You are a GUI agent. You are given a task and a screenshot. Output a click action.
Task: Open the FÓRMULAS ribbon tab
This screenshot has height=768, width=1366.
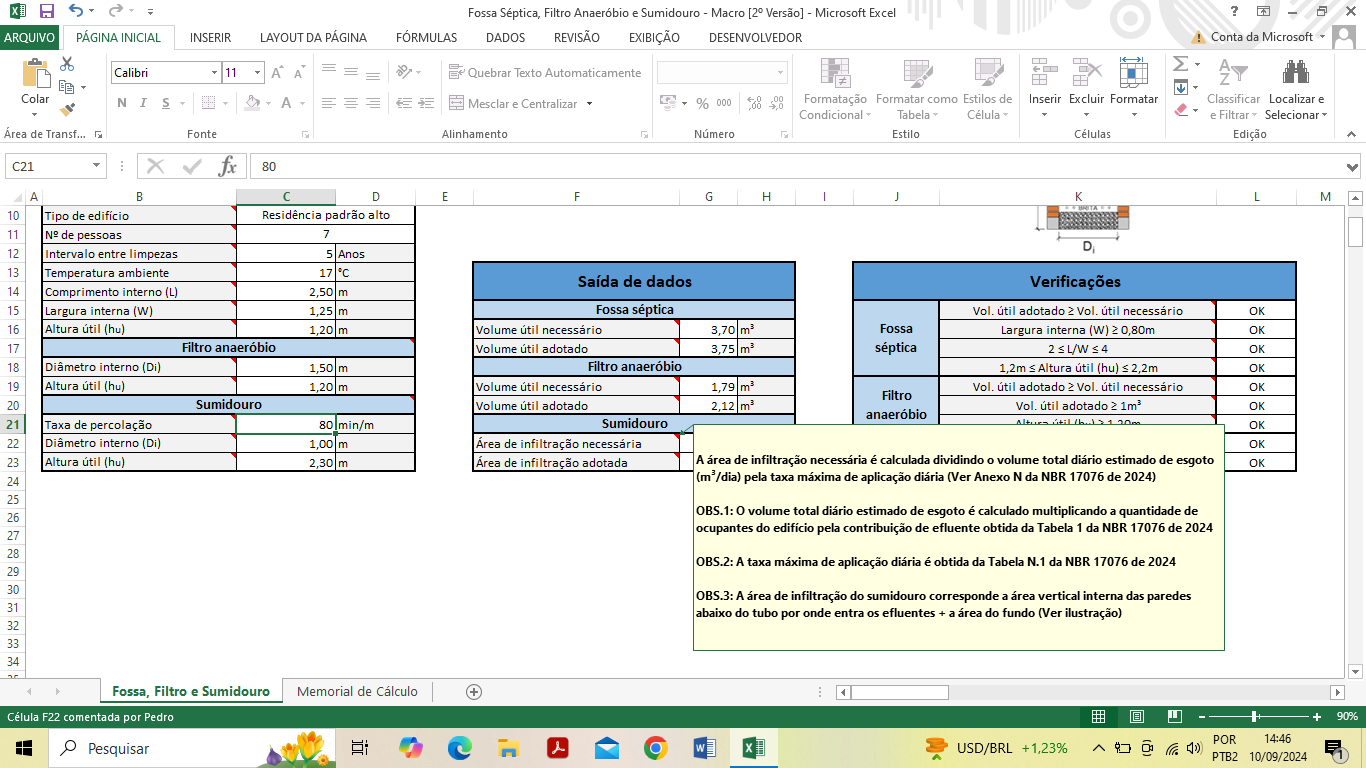[426, 37]
